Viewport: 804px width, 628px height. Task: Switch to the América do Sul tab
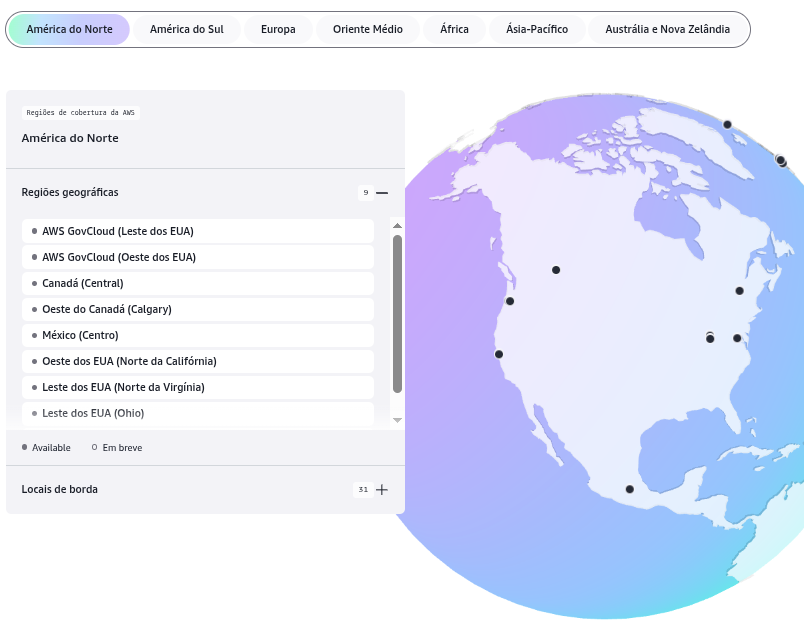(x=186, y=29)
